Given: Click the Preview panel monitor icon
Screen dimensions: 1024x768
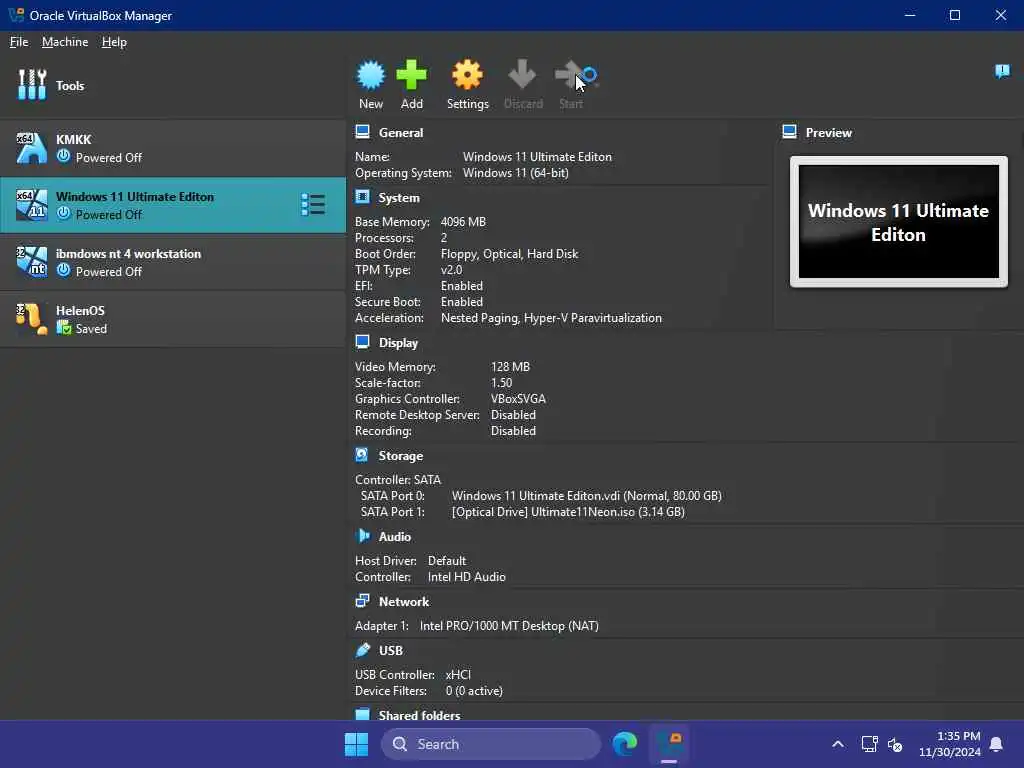Looking at the screenshot, I should point(790,132).
